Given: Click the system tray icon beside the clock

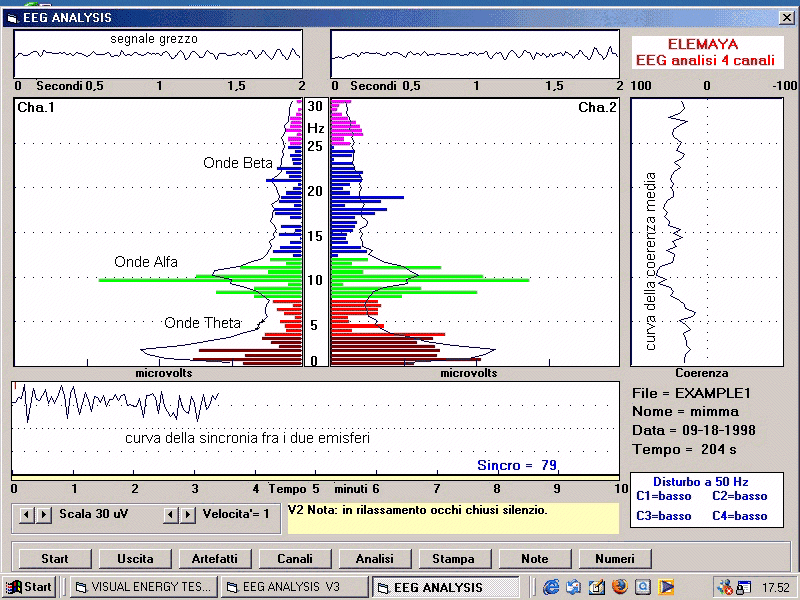Looking at the screenshot, I should coord(744,587).
